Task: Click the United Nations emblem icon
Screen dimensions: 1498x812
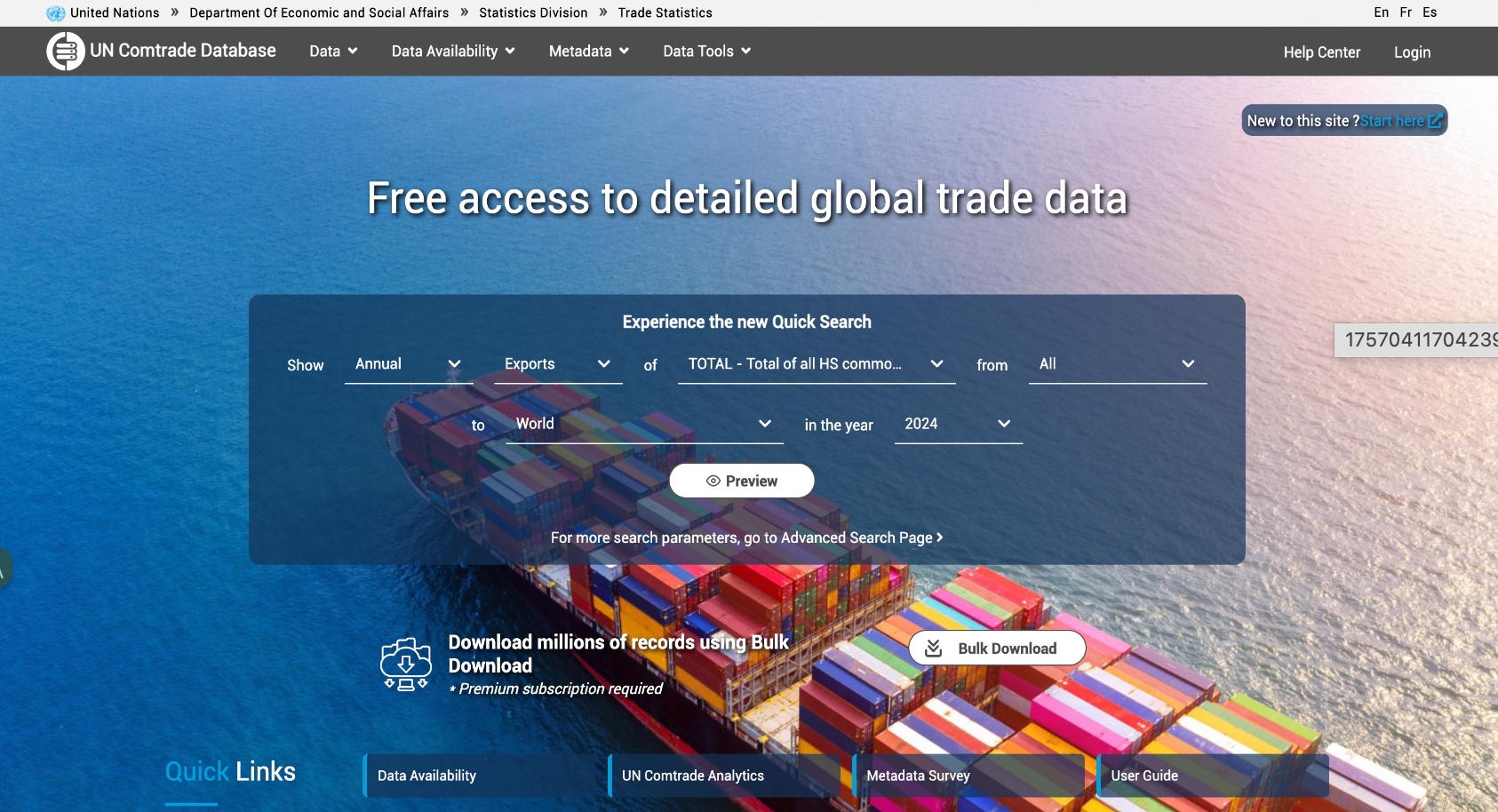Action: tap(56, 13)
